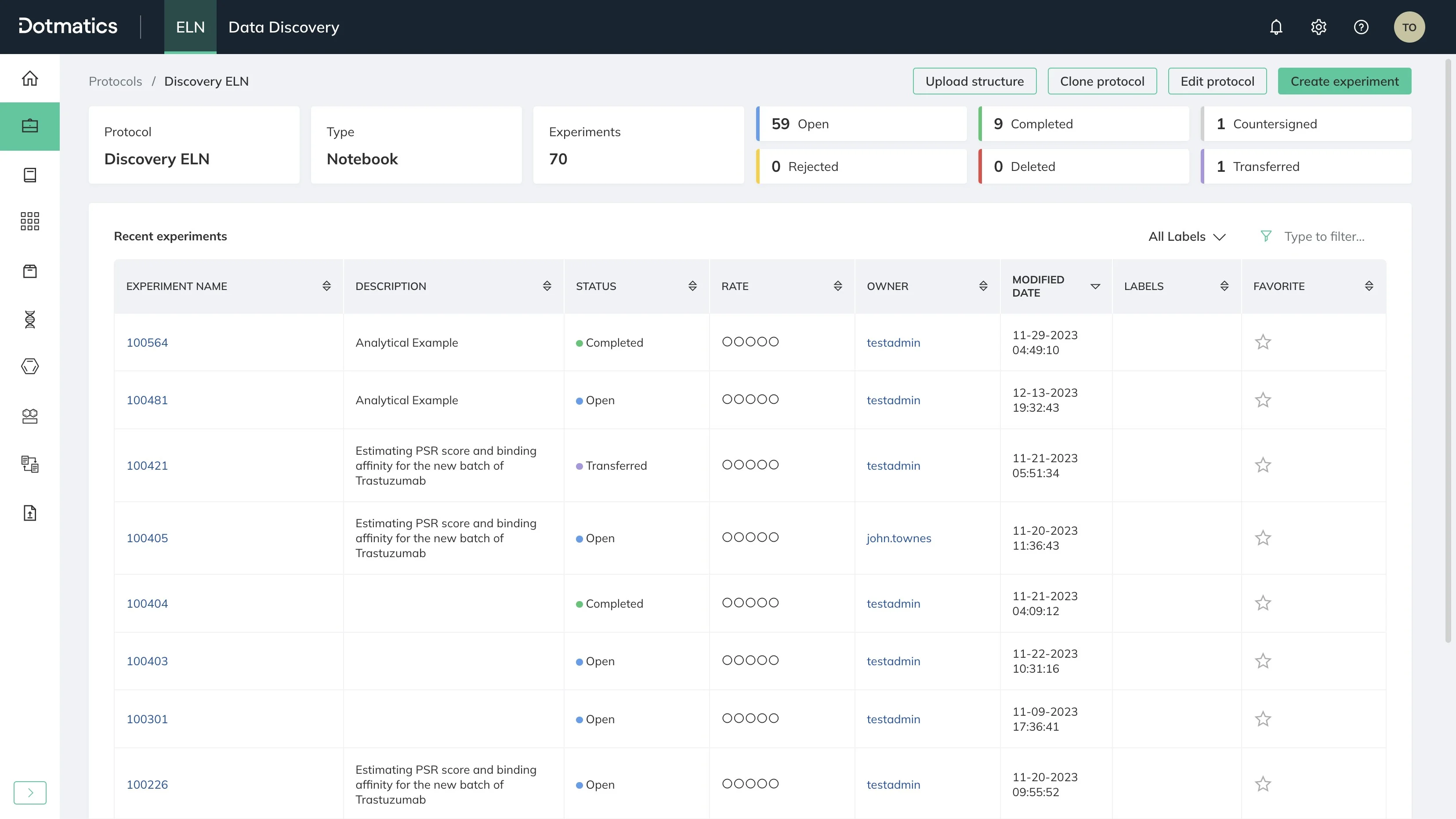1456x819 pixels.
Task: Open notifications from the bell icon
Action: click(x=1276, y=26)
